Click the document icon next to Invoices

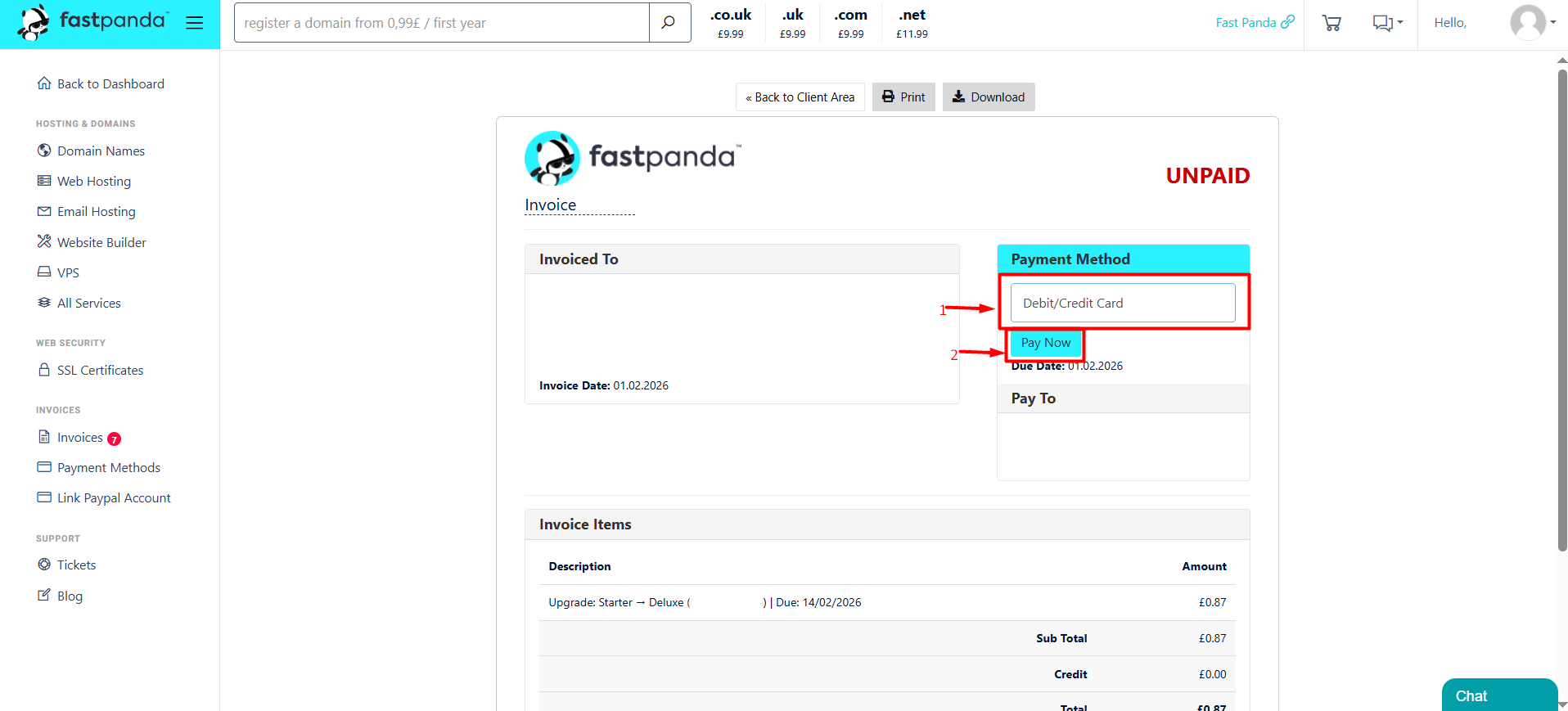click(x=44, y=436)
